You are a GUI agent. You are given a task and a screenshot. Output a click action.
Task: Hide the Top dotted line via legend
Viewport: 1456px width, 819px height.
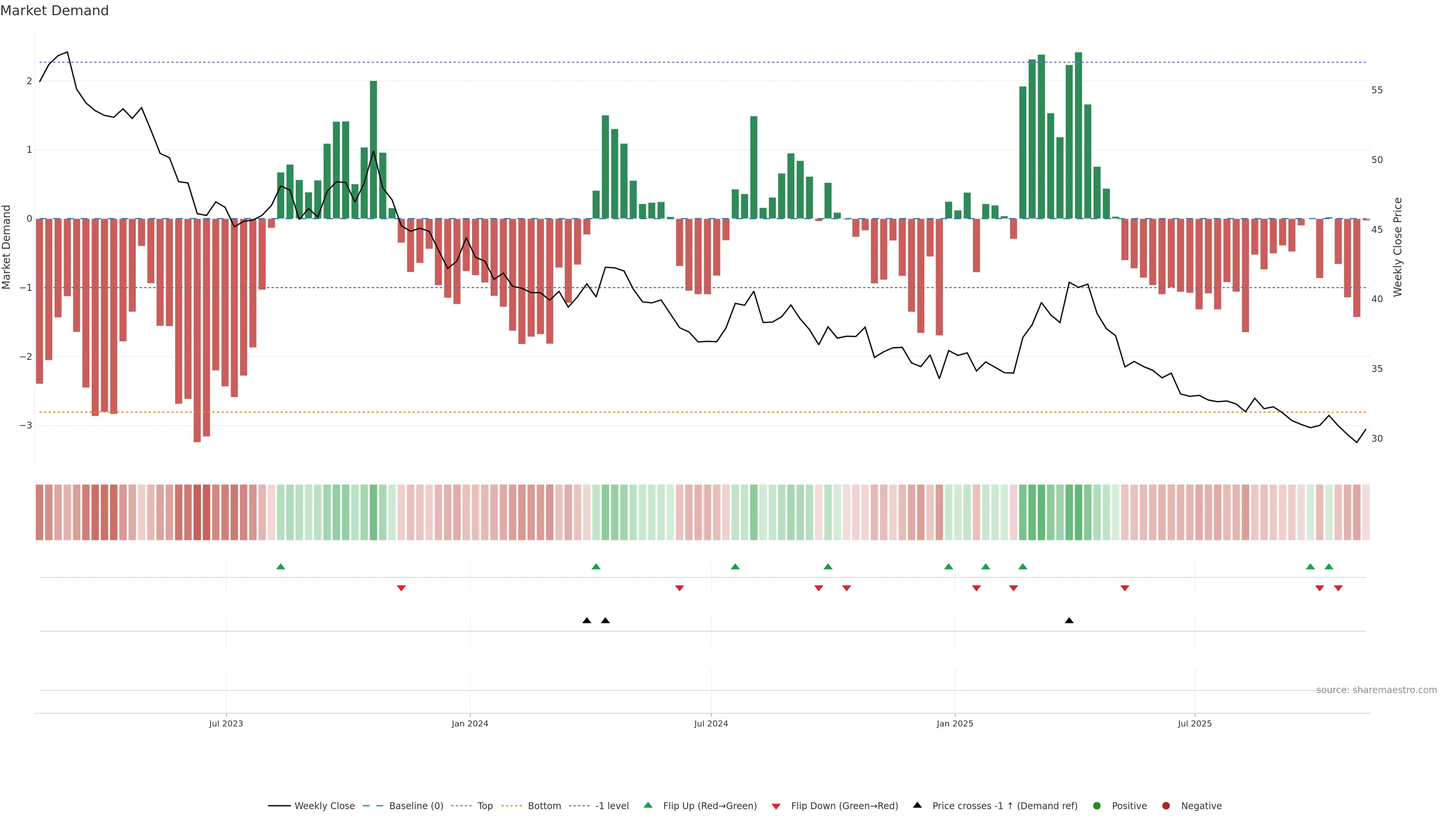[485, 806]
